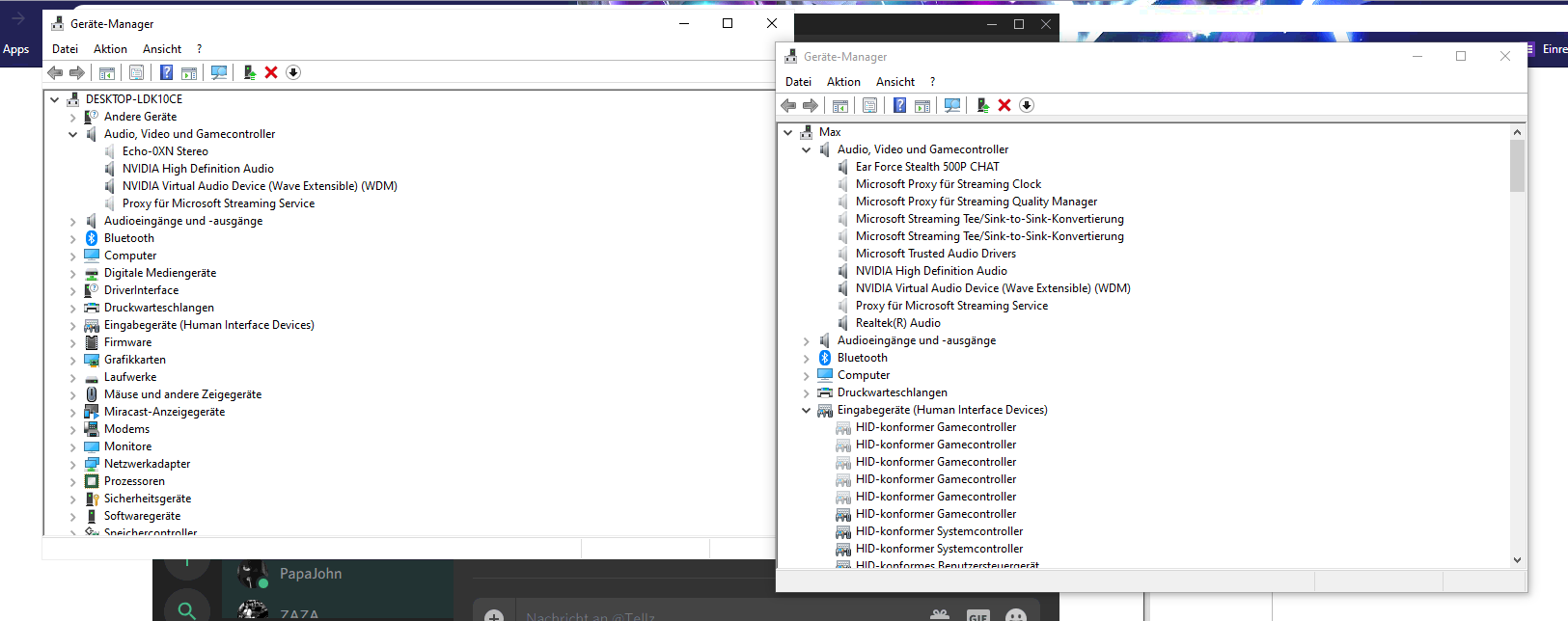Open Properties icon in left Geräte-Manager toolbar

[137, 72]
